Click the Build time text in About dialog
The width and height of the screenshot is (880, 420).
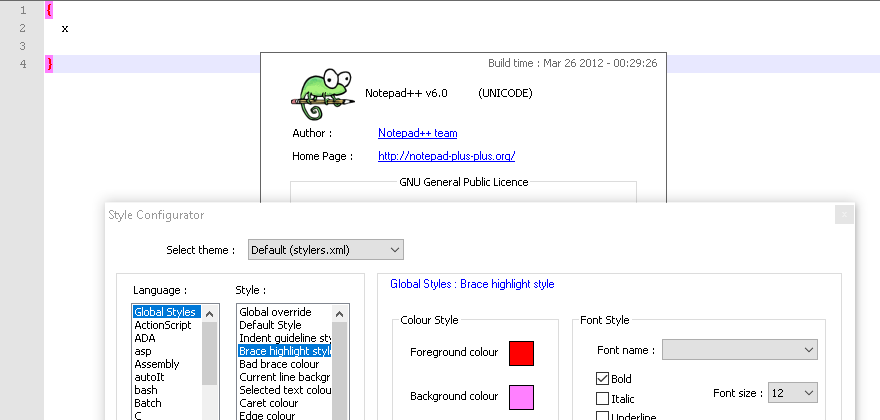(572, 63)
